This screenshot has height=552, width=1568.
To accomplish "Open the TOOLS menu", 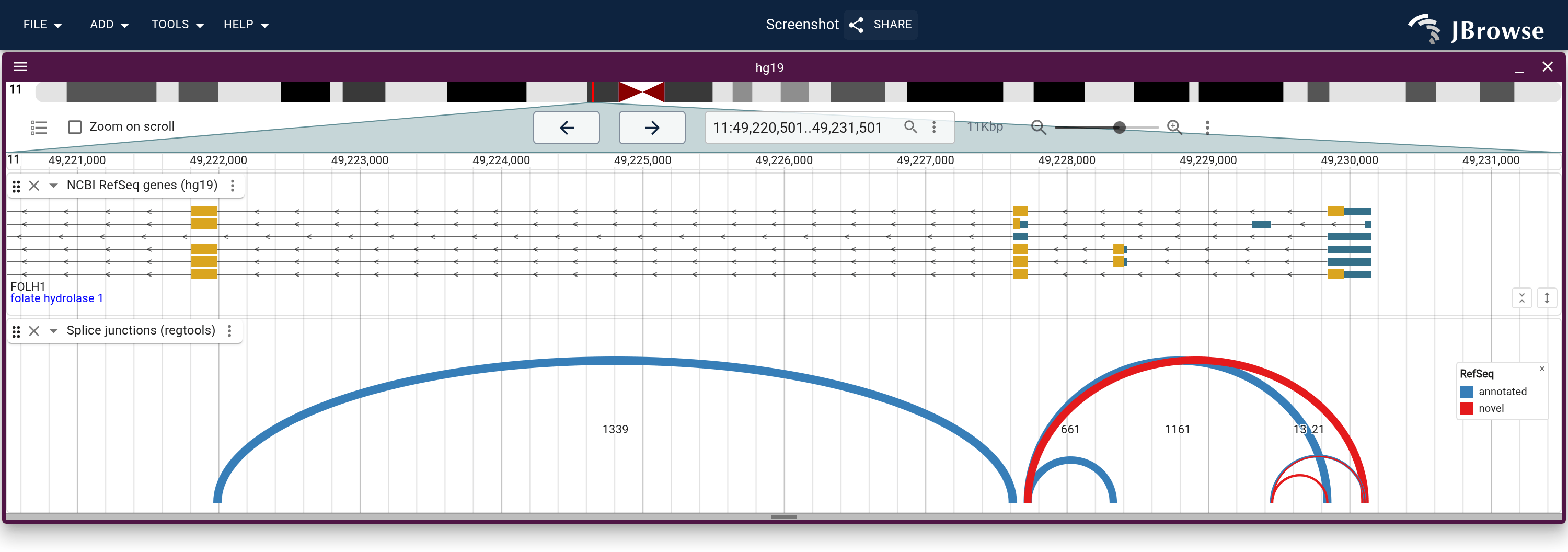I will pyautogui.click(x=177, y=25).
